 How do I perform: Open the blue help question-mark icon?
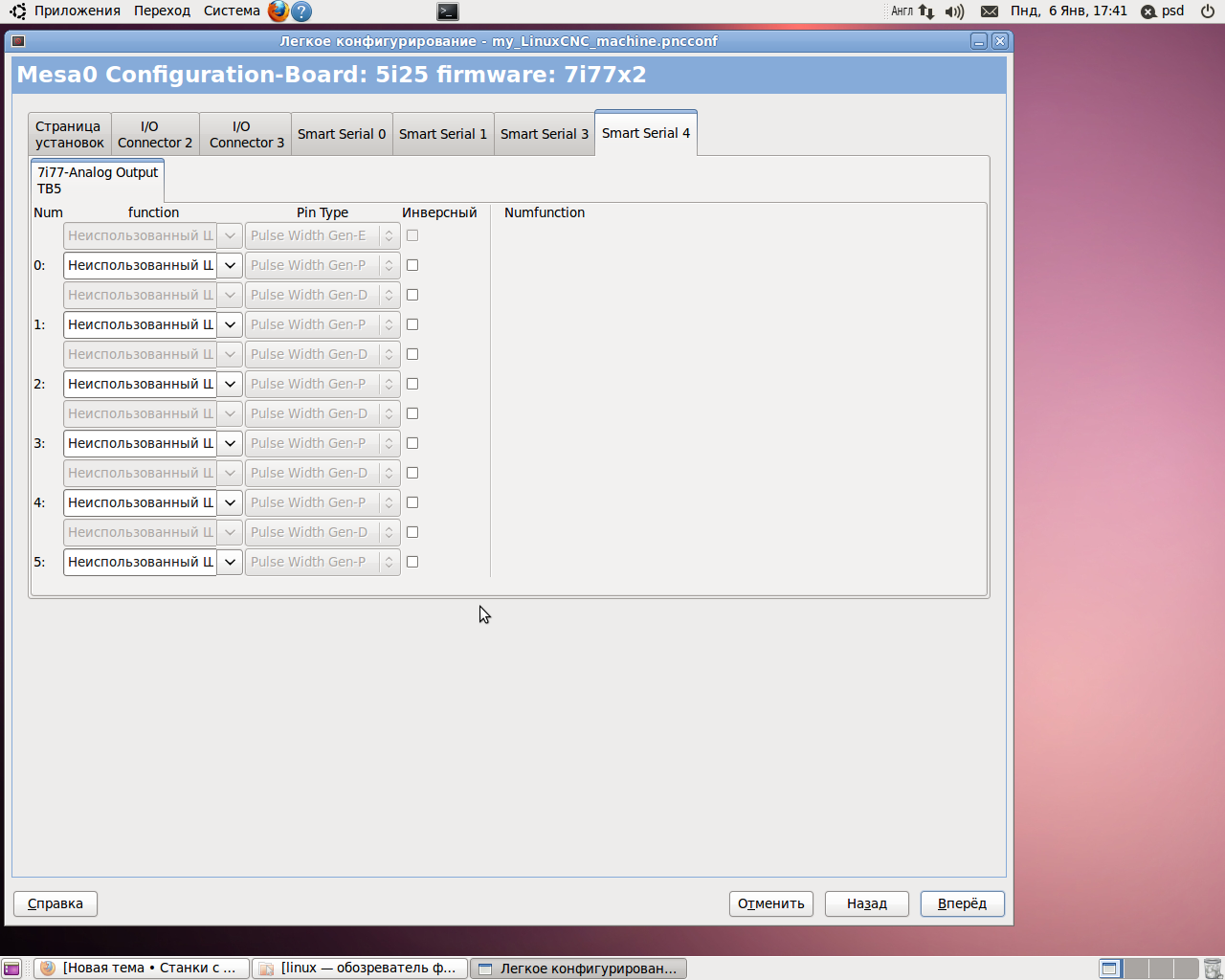(301, 11)
